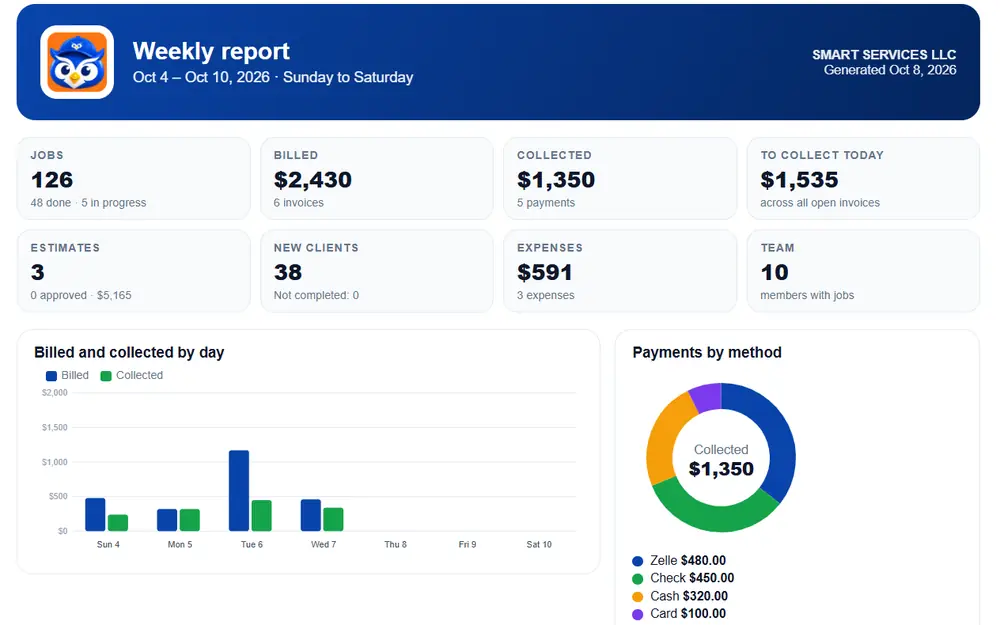This screenshot has width=1000, height=625.
Task: Open the Collected card showing $1,350
Action: pyautogui.click(x=620, y=179)
